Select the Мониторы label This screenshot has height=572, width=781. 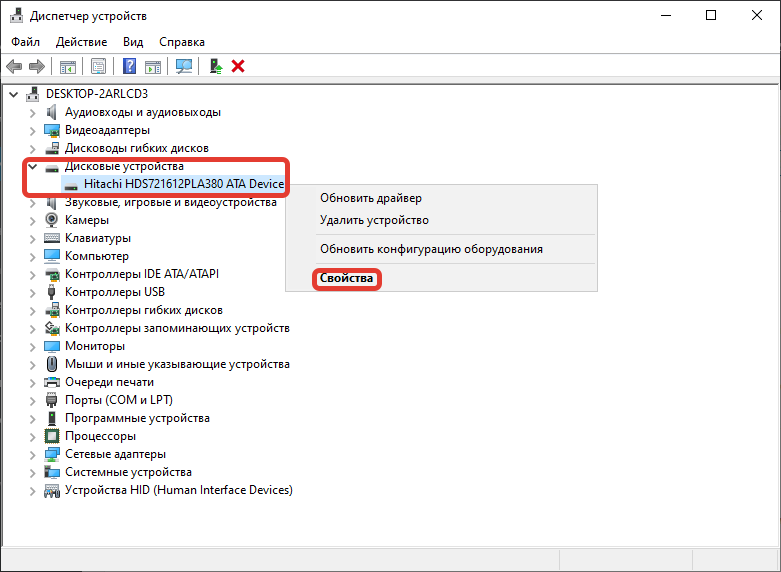[95, 346]
